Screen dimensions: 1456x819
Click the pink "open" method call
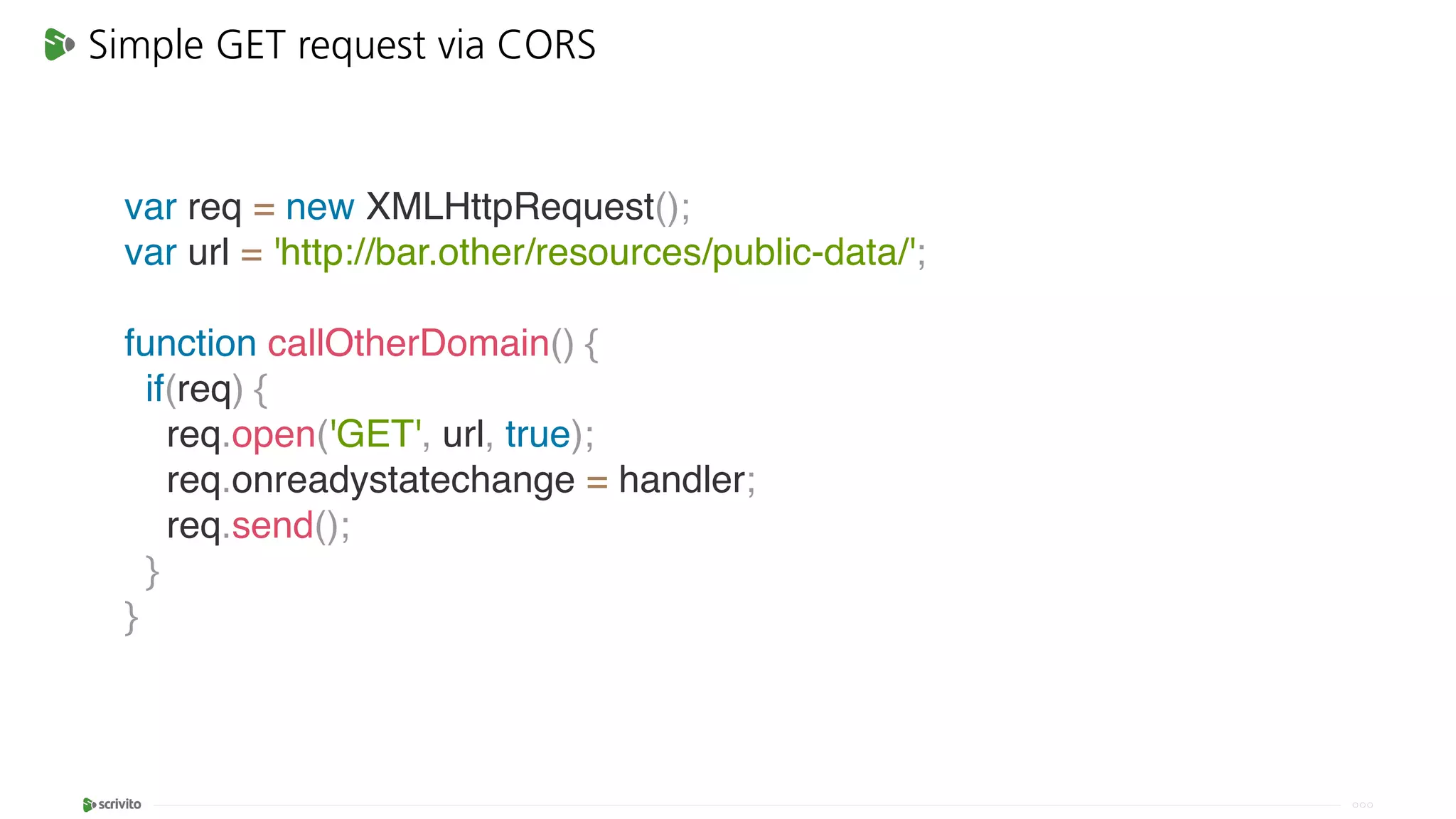pyautogui.click(x=274, y=434)
